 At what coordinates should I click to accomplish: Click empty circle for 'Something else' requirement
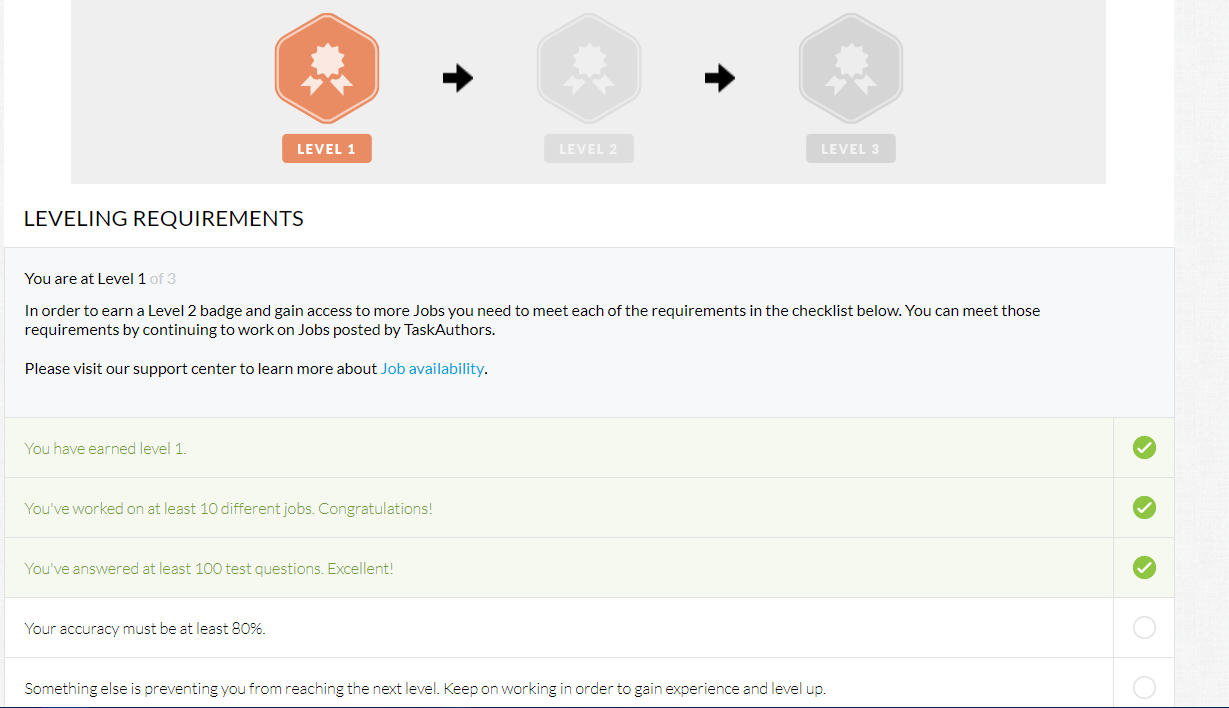pos(1144,688)
